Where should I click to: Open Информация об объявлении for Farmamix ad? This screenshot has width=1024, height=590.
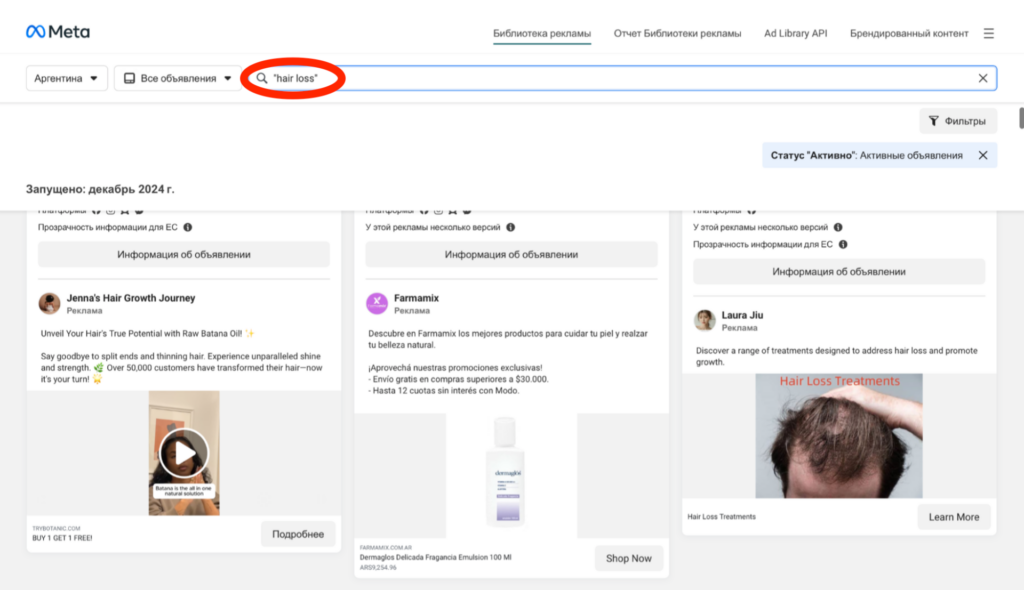coord(511,254)
